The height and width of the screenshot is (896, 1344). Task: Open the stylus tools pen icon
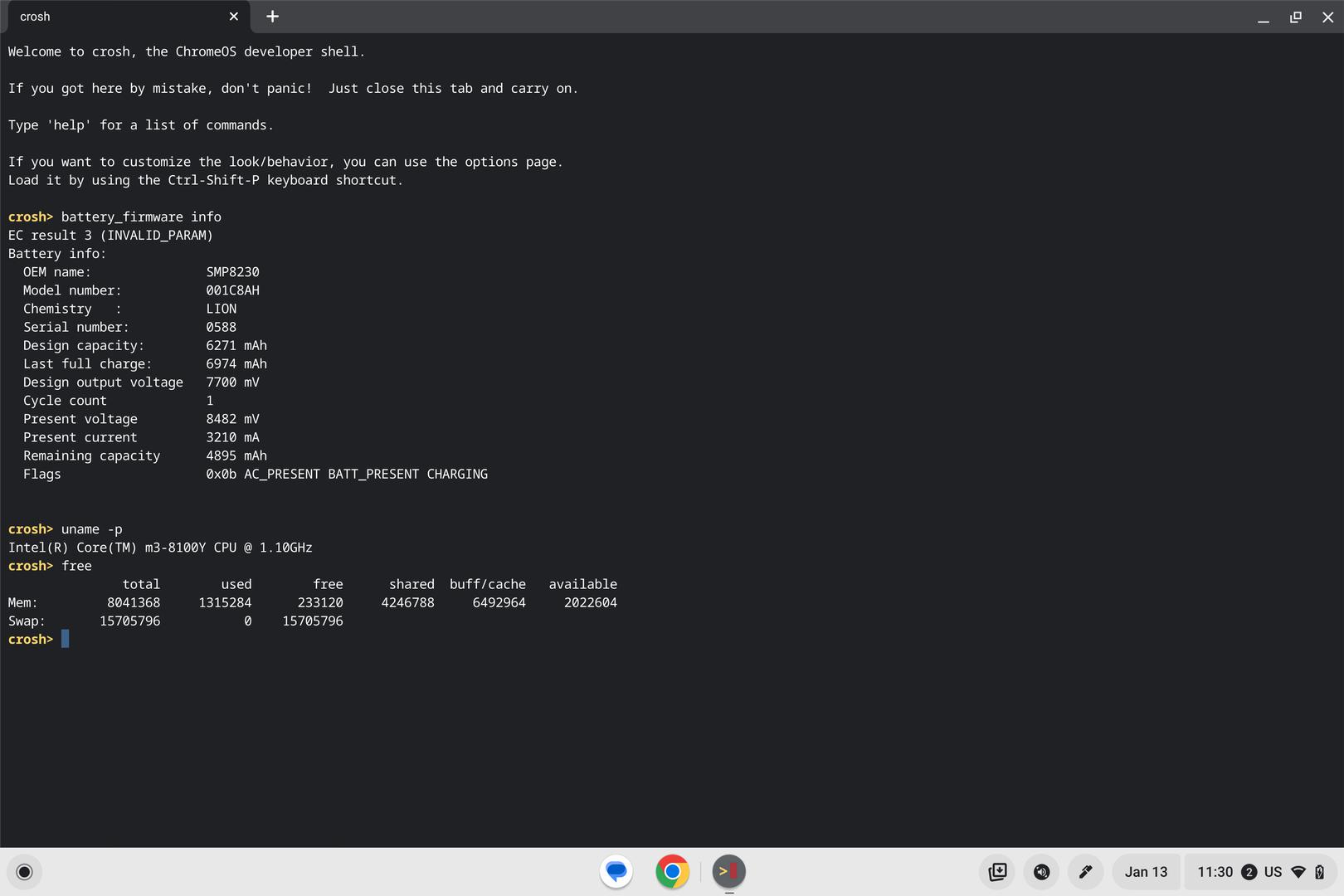(1085, 872)
